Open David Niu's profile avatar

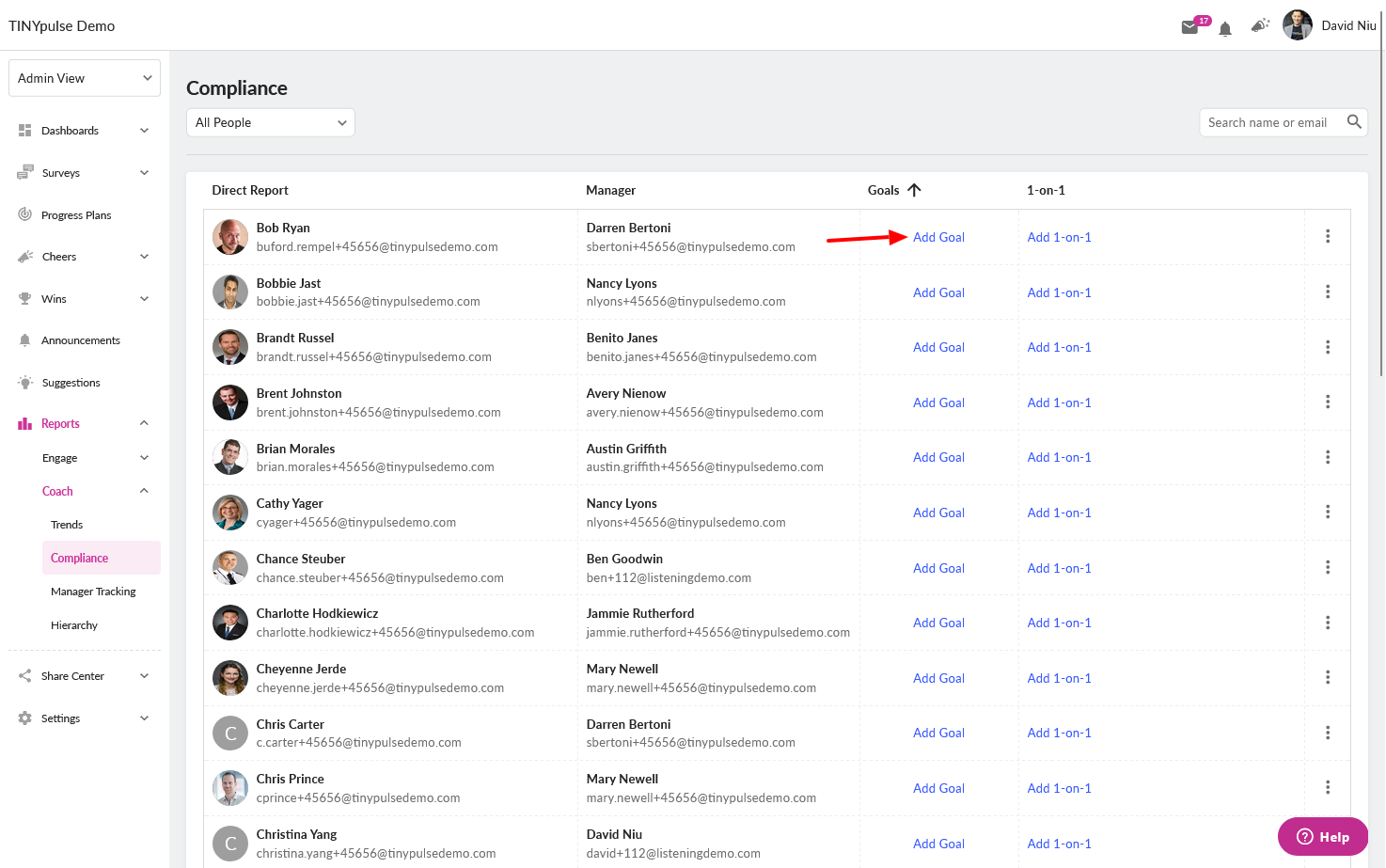pos(1298,25)
